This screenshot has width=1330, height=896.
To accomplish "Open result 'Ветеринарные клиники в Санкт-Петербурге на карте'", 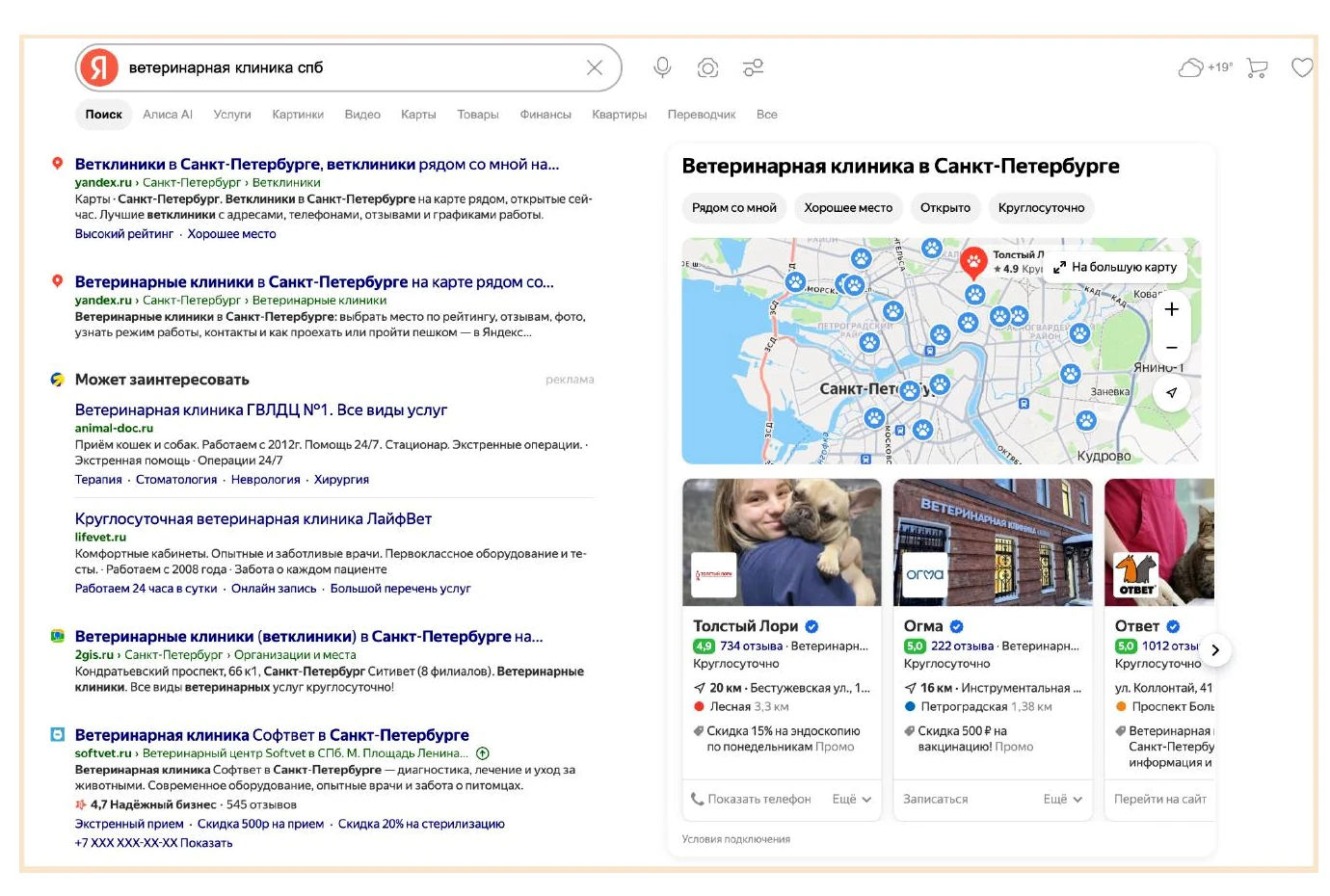I will point(314,282).
